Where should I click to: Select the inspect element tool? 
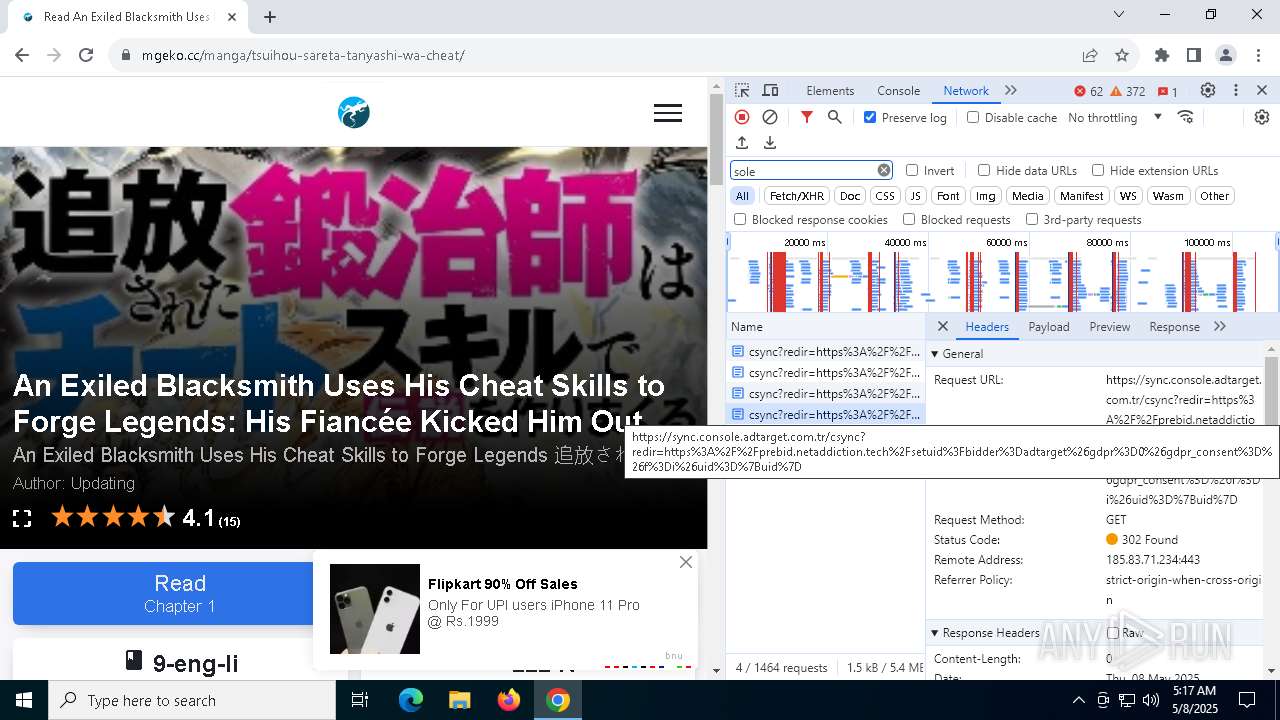[742, 90]
